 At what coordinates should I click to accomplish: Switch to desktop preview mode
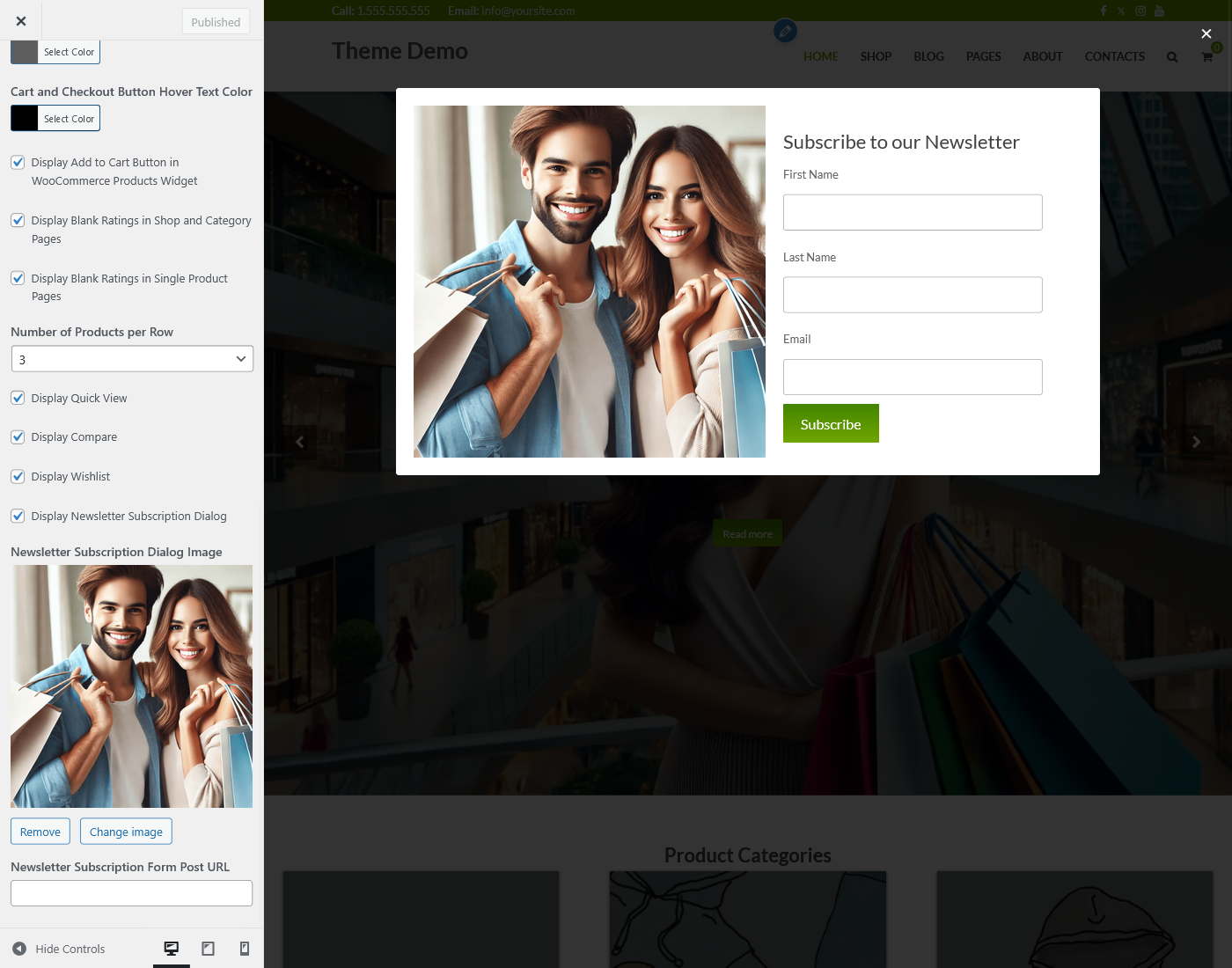(x=172, y=949)
